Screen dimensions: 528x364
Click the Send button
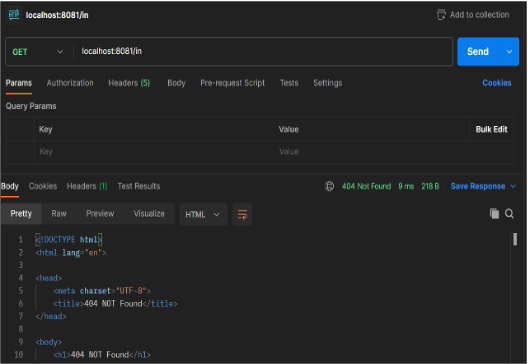[478, 52]
